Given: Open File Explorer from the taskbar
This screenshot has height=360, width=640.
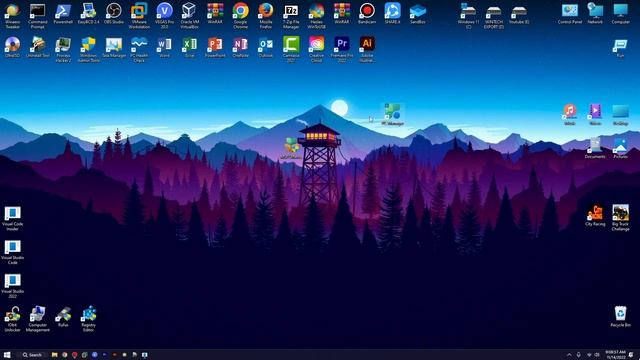Looking at the screenshot, I should [x=54, y=355].
